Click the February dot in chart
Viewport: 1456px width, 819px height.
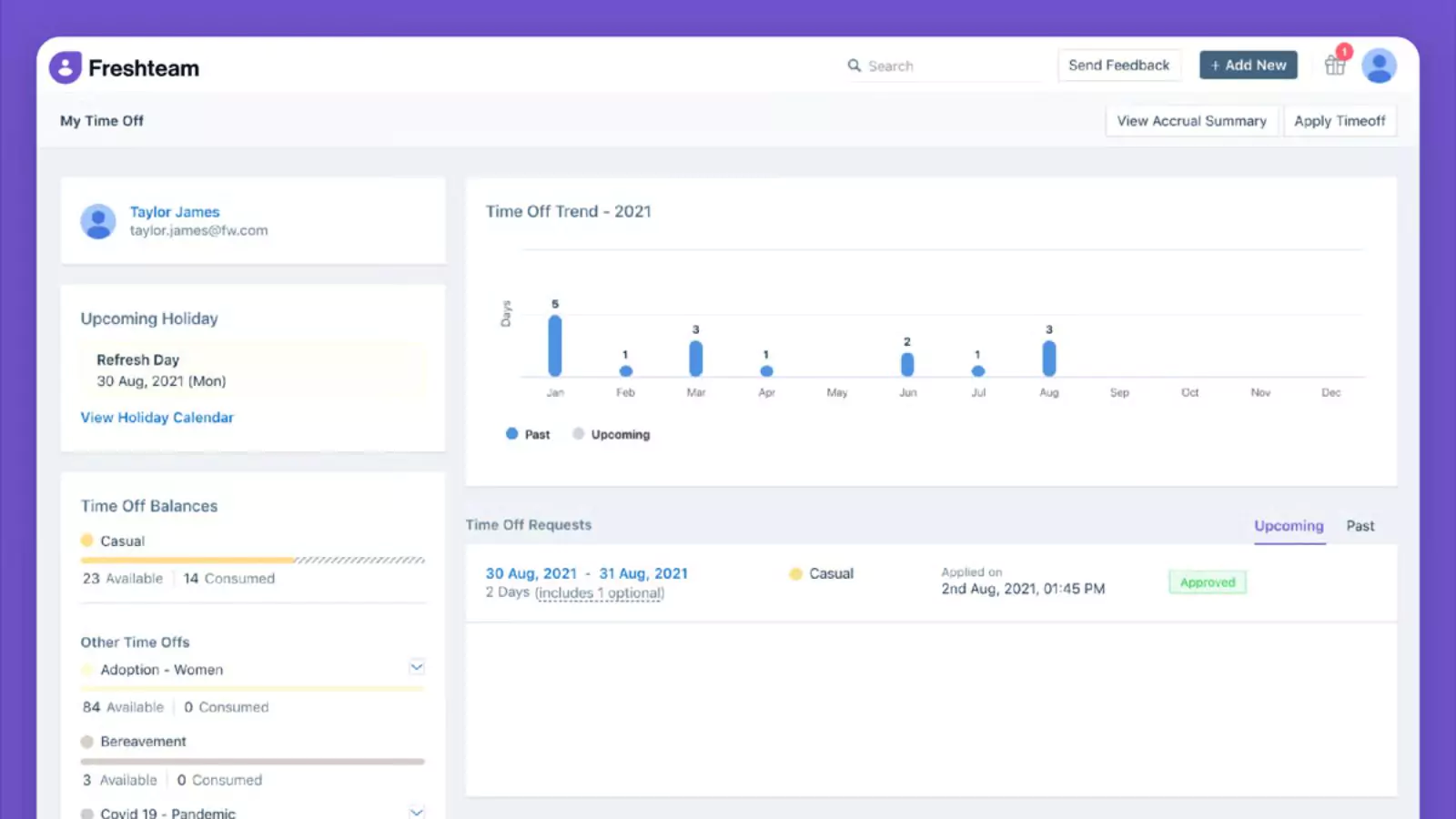pyautogui.click(x=626, y=371)
